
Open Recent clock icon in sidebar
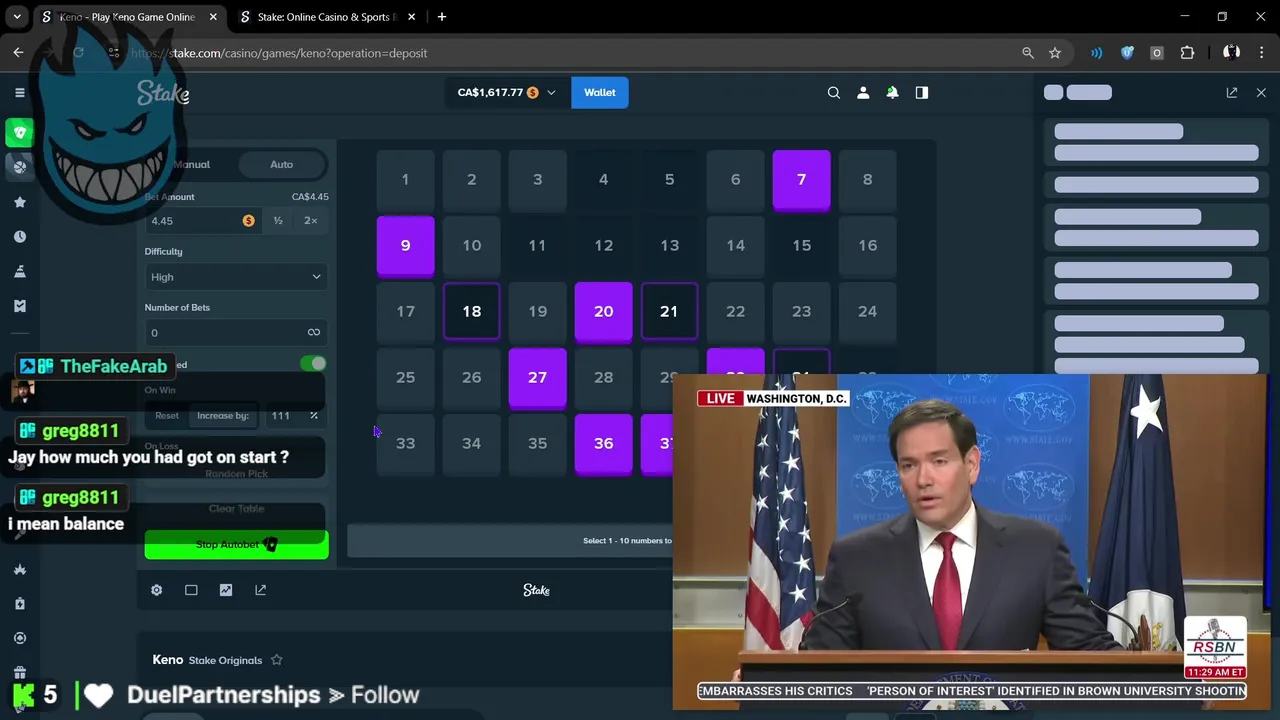click(19, 237)
